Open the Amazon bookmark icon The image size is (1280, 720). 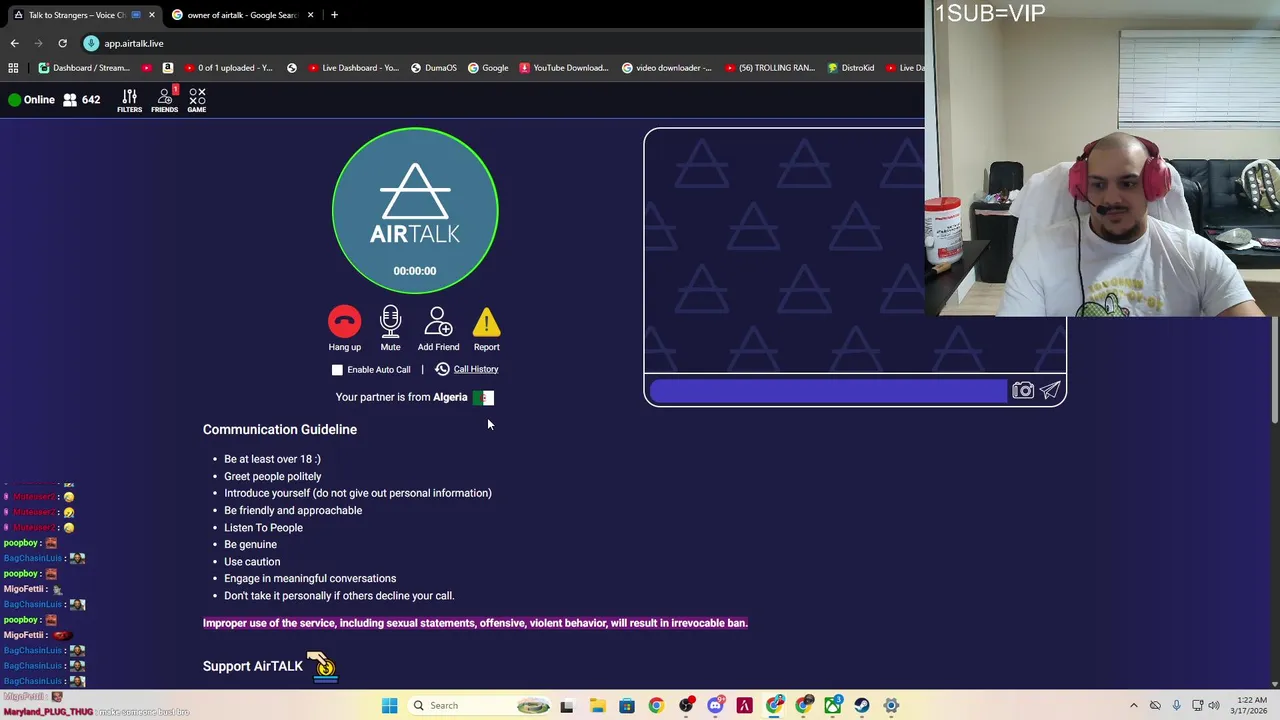167,68
